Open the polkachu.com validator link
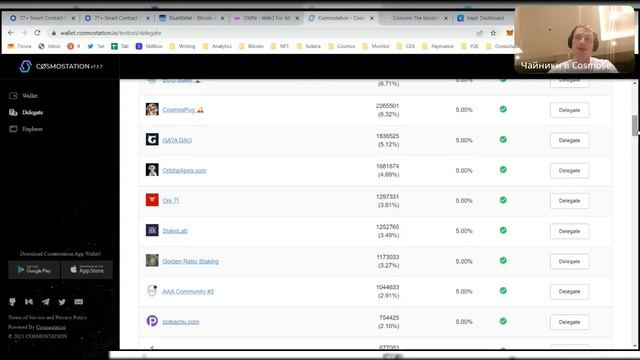This screenshot has height=360, width=640. pos(181,322)
